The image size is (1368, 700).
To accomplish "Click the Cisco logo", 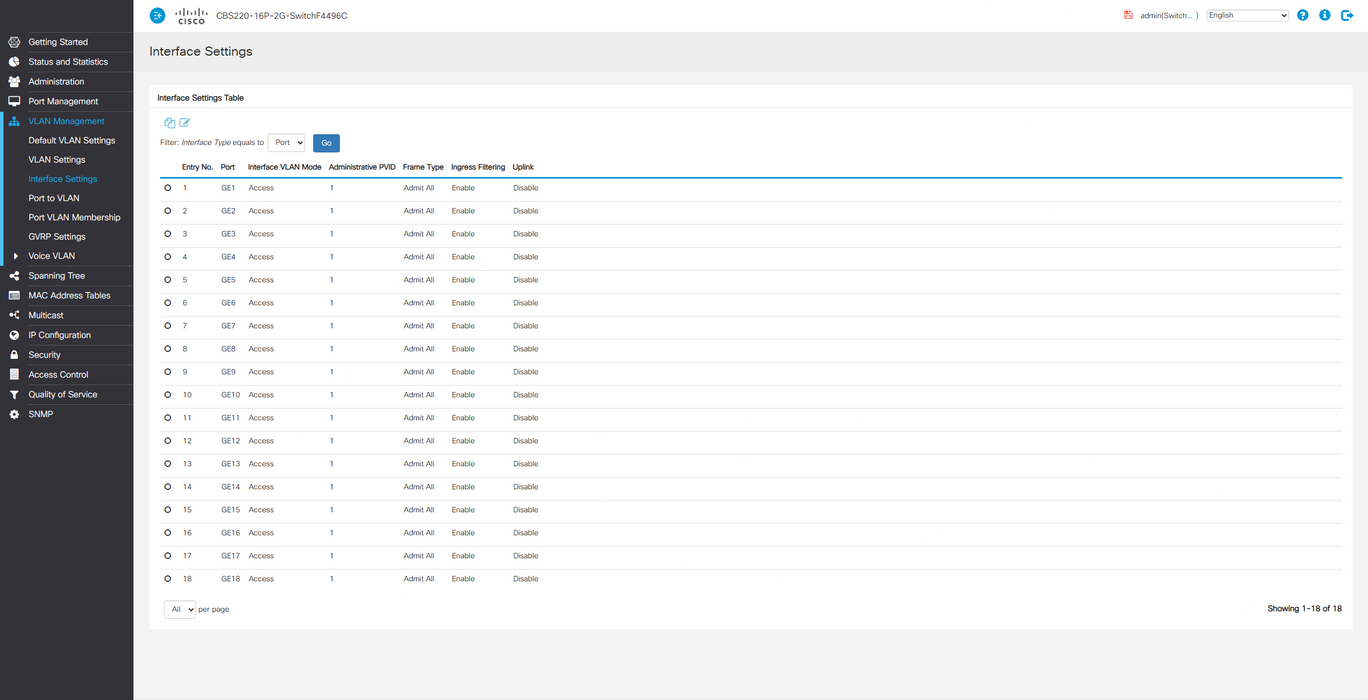I will pos(191,15).
